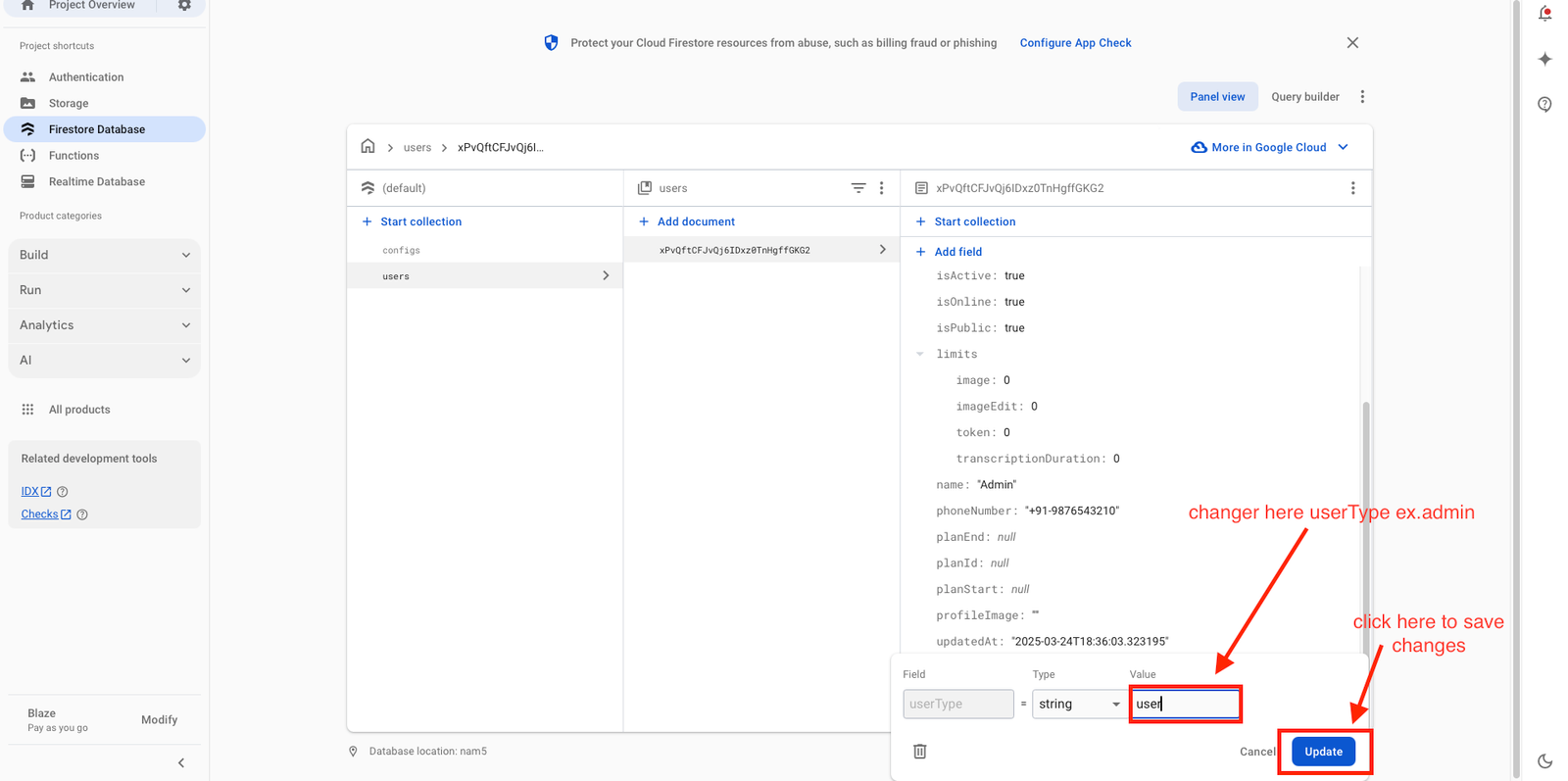Open the Type string dropdown

[x=1078, y=704]
